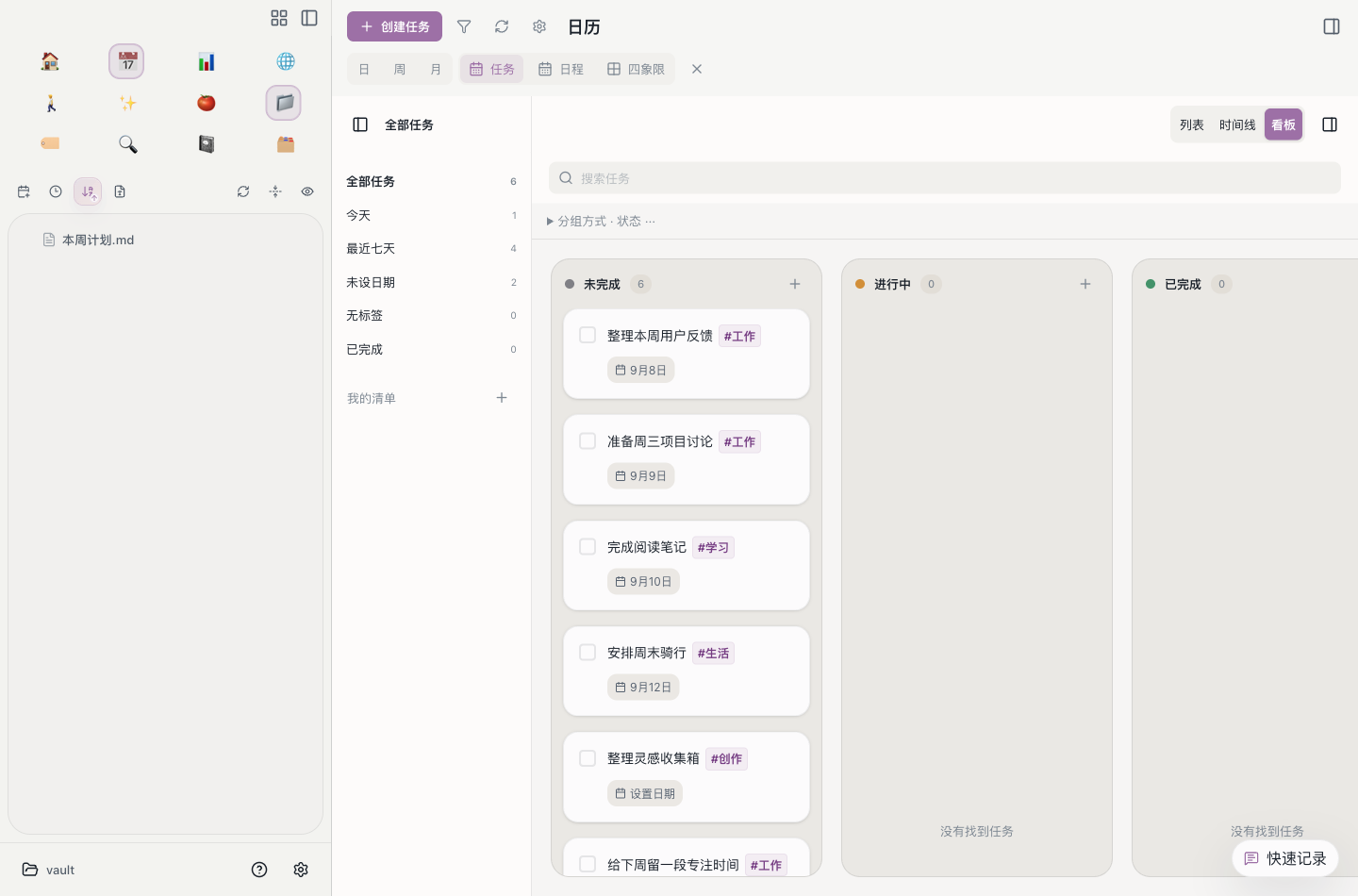Open the black notebook icon

207,143
